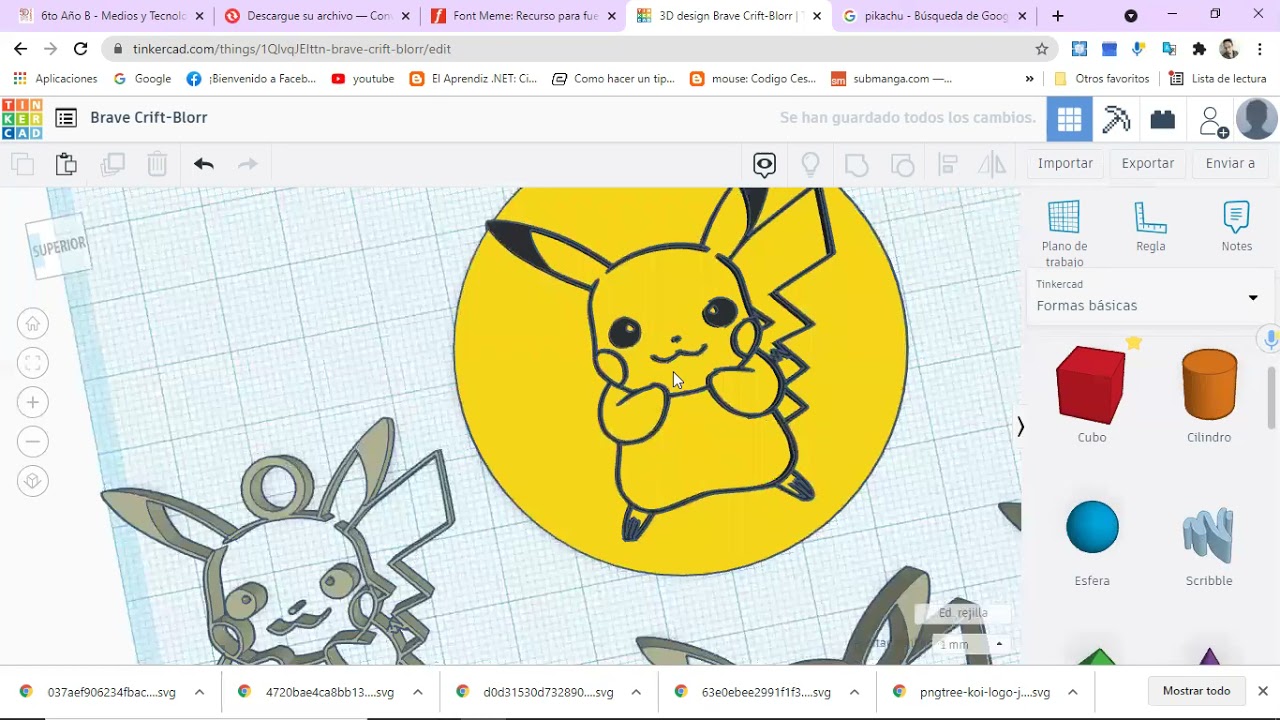Switch to Blocks pickaxe mode
The height and width of the screenshot is (720, 1280).
pyautogui.click(x=1116, y=120)
